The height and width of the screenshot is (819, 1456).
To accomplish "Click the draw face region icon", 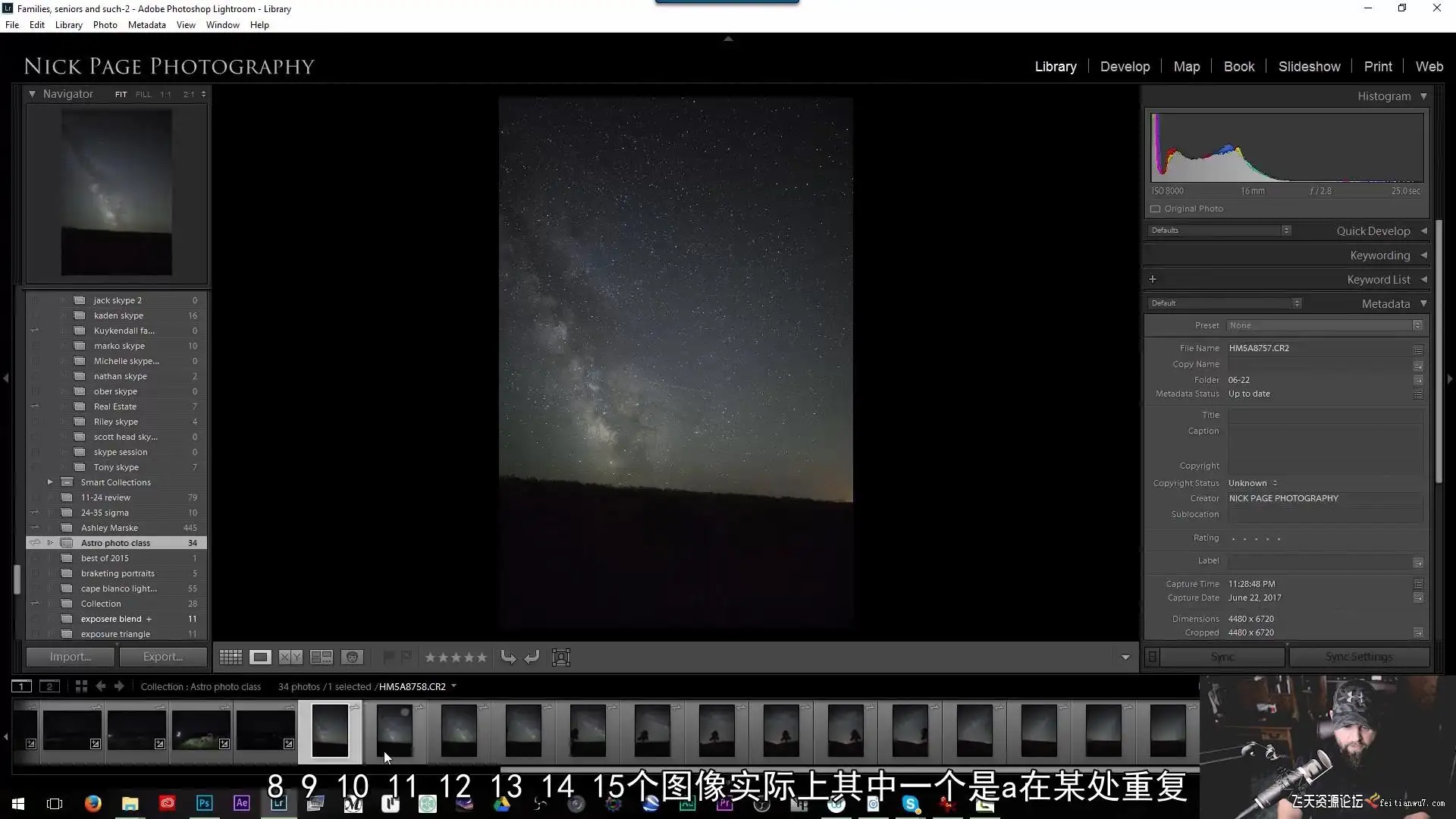I will coord(561,657).
